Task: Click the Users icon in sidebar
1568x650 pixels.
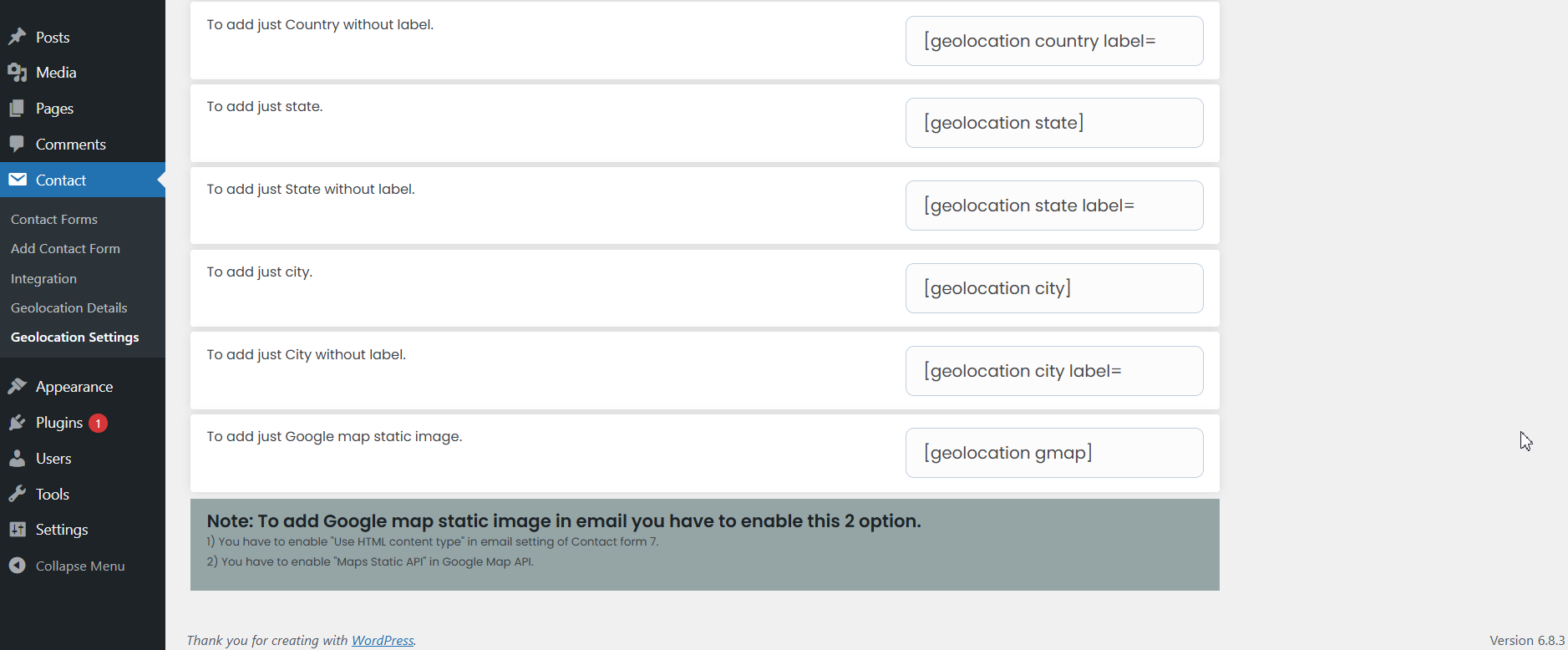Action: coord(18,458)
